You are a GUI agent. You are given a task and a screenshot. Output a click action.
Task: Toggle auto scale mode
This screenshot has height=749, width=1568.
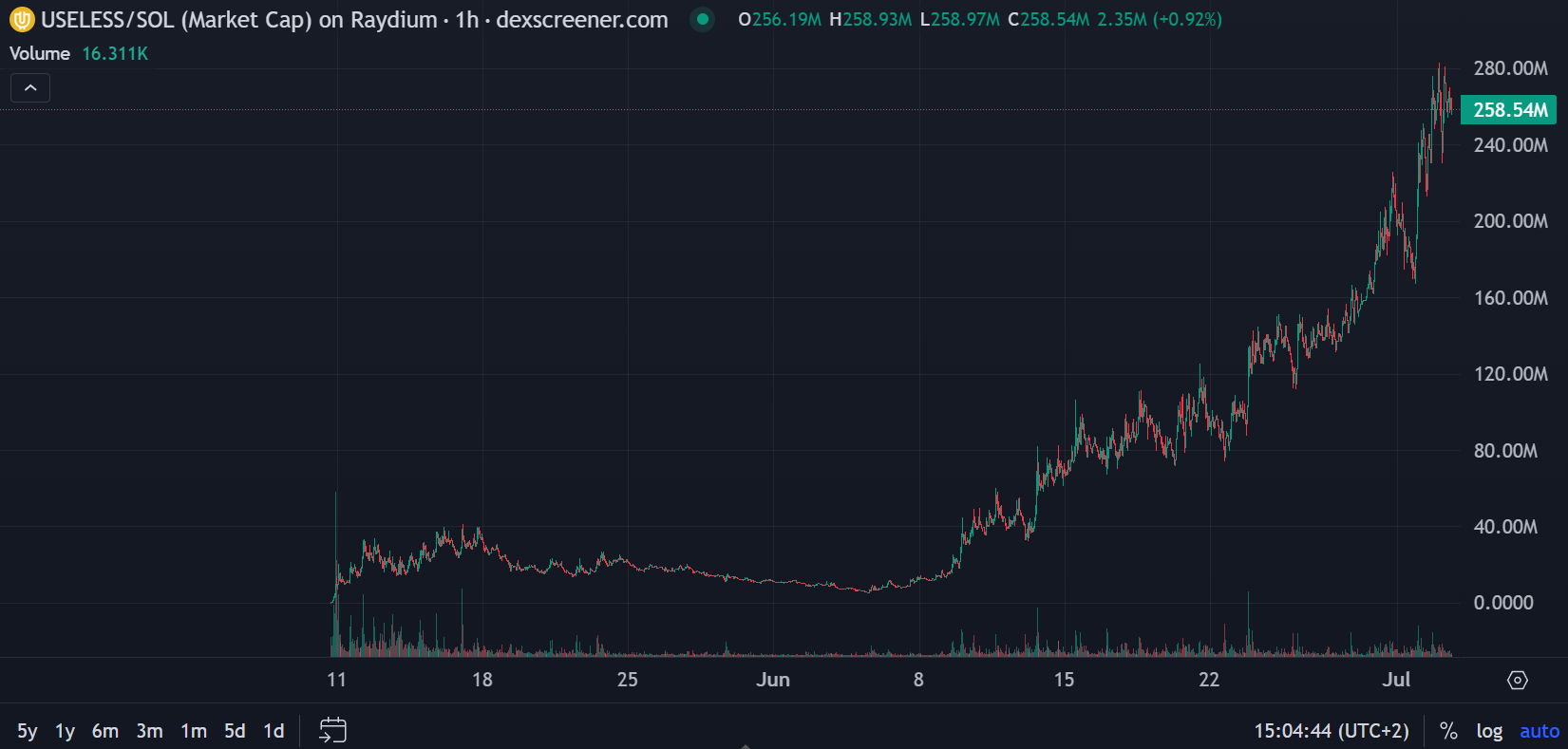(1540, 731)
